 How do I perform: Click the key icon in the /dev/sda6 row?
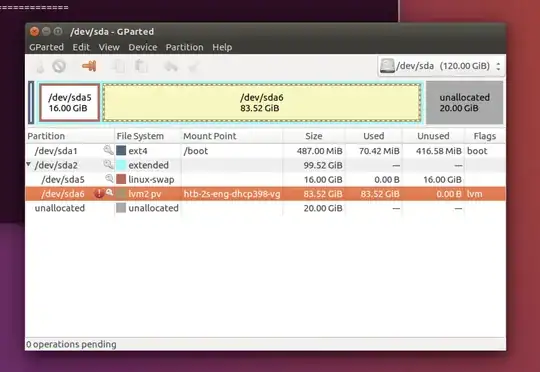point(110,193)
